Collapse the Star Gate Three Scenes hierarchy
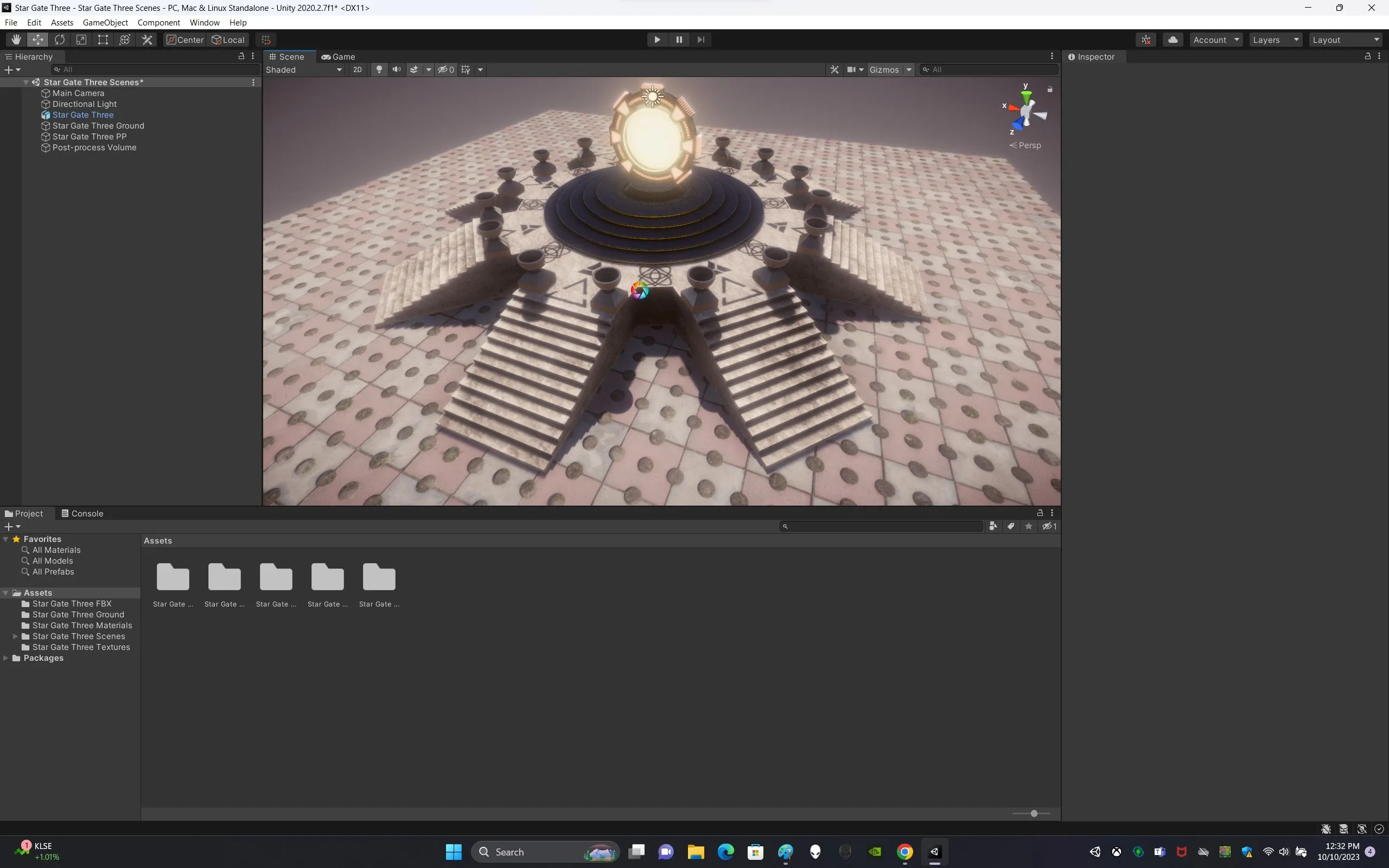Image resolution: width=1389 pixels, height=868 pixels. point(26,82)
